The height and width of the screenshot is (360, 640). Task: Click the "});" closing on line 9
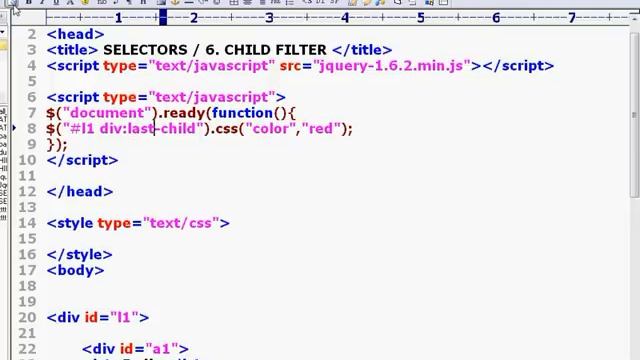57,144
